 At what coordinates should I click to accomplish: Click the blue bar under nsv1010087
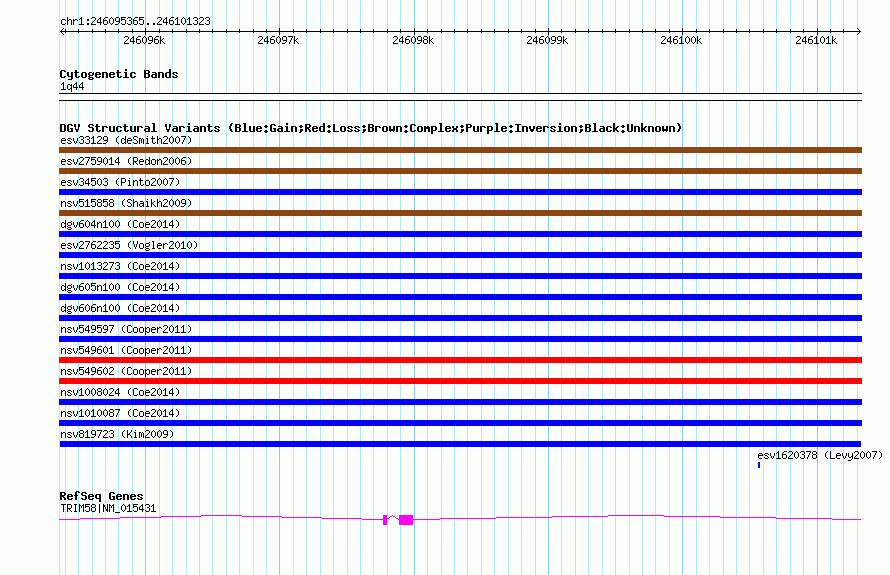point(460,423)
